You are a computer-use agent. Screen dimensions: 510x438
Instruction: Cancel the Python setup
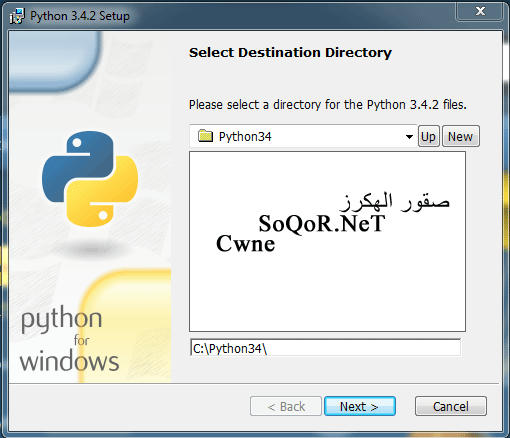[451, 406]
